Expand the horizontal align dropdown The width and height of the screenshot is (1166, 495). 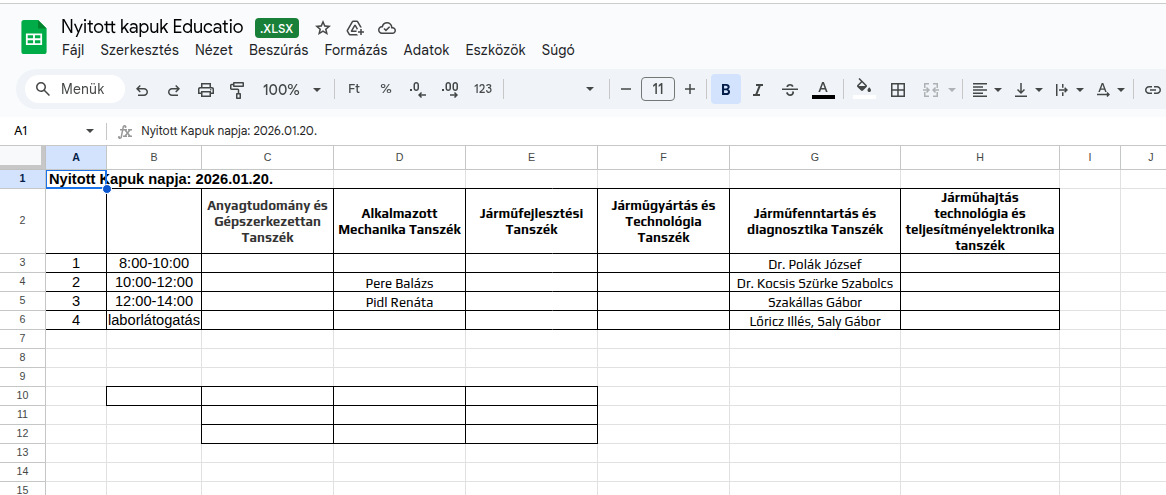(987, 90)
